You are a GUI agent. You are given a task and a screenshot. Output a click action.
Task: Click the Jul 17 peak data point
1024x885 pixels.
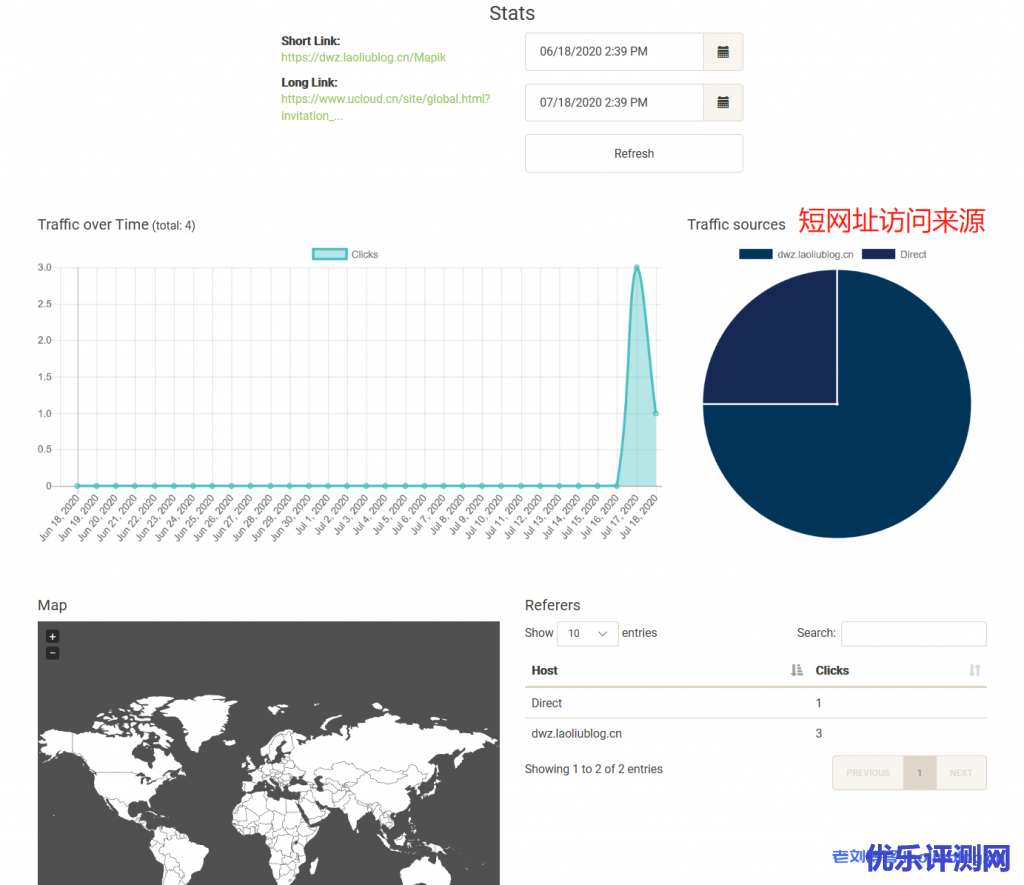click(x=637, y=267)
